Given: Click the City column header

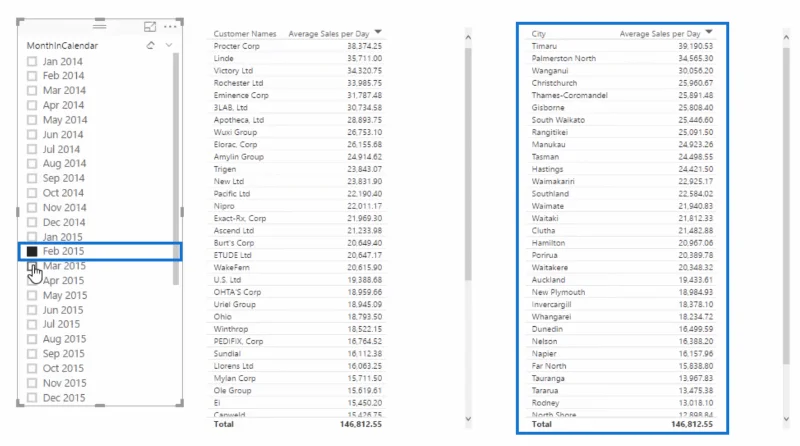Looking at the screenshot, I should [x=538, y=34].
